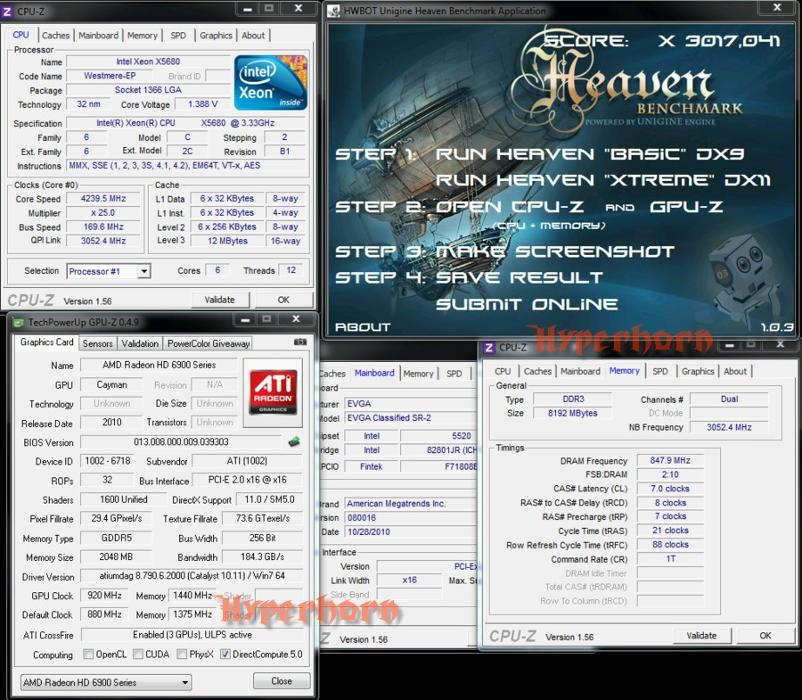
Task: Select Mainboard tab in middle CPU-Z window
Action: pos(374,373)
